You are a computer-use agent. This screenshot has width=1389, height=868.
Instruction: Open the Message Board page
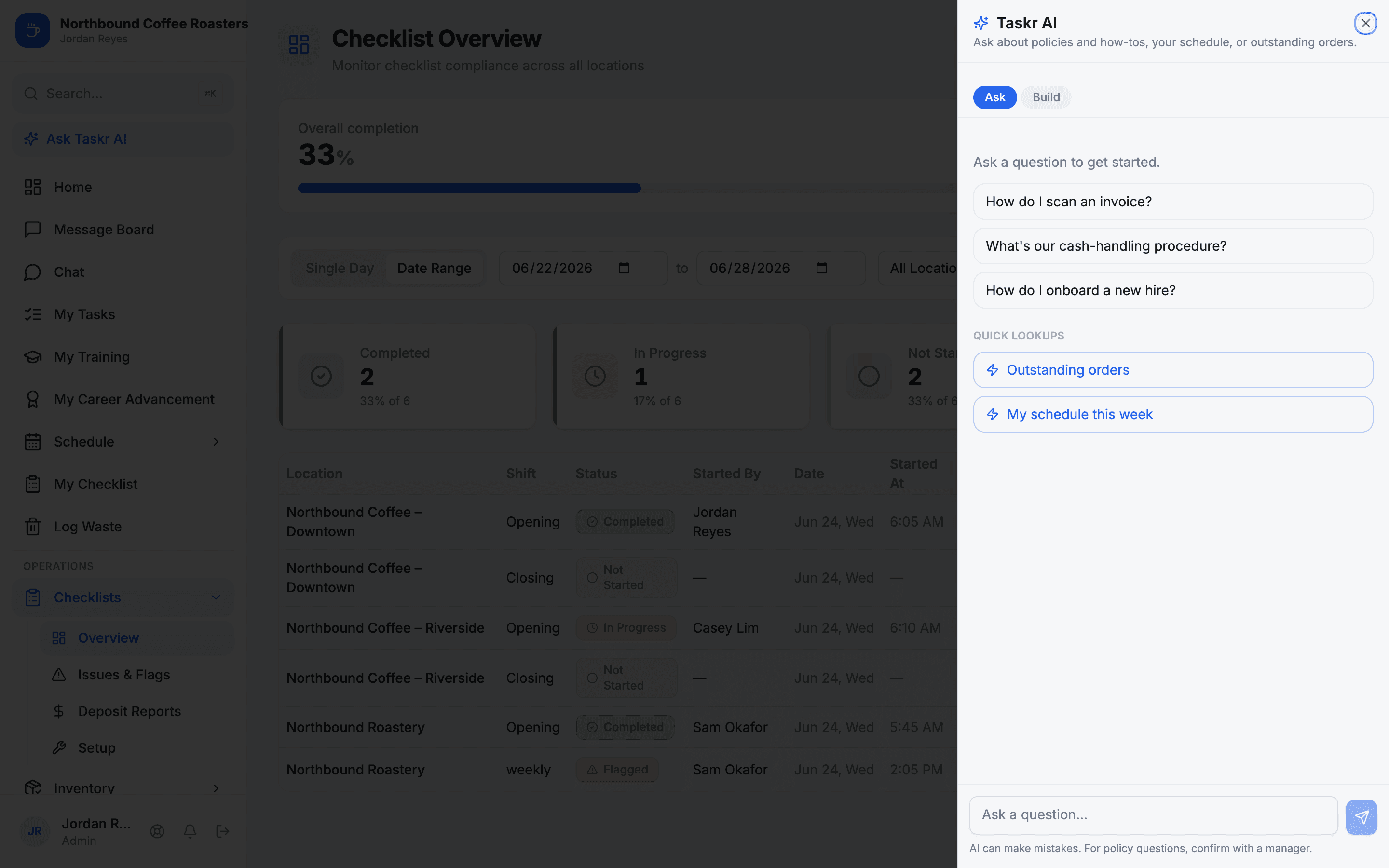123,230
